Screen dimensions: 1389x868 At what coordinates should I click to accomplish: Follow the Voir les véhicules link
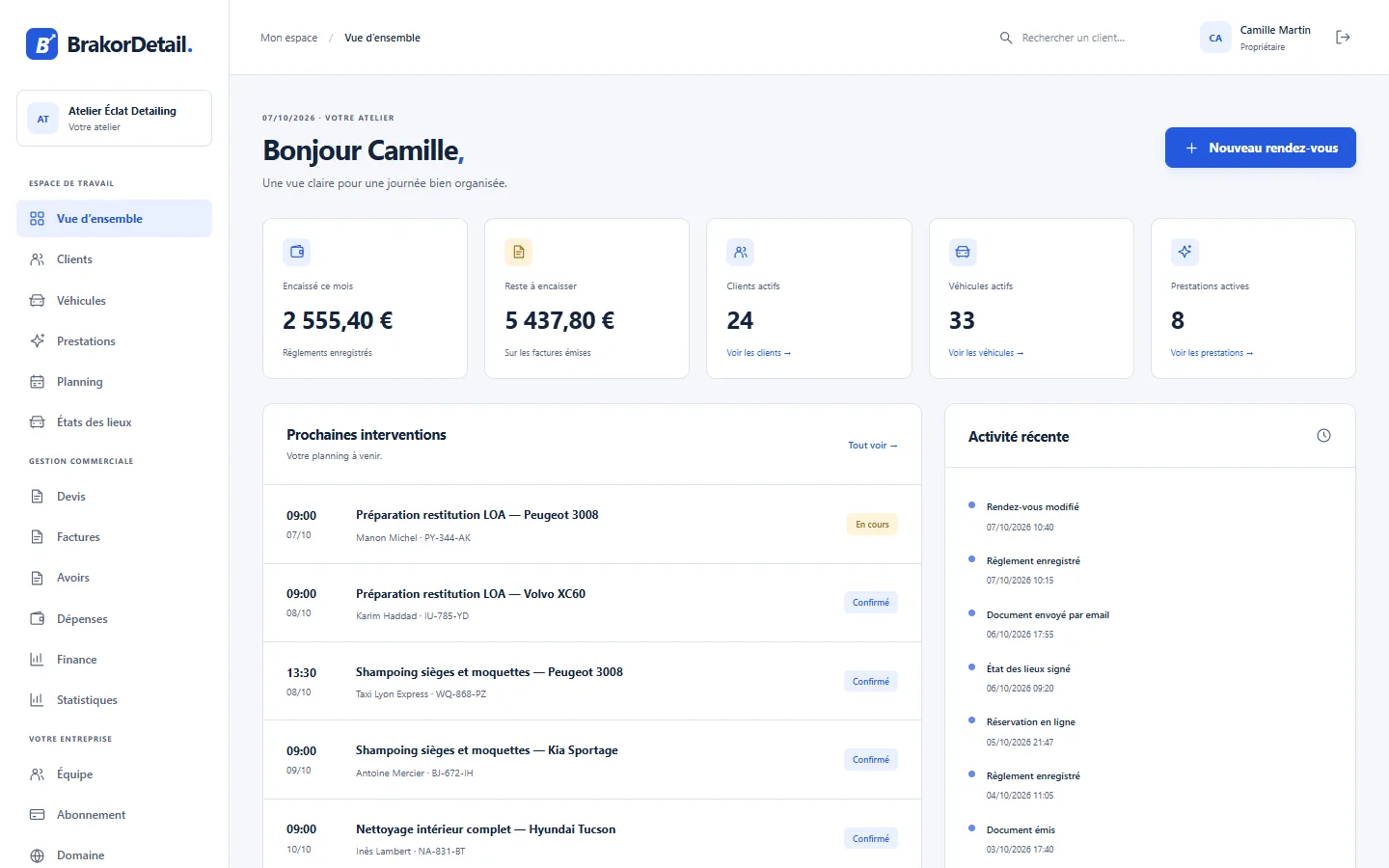(986, 353)
